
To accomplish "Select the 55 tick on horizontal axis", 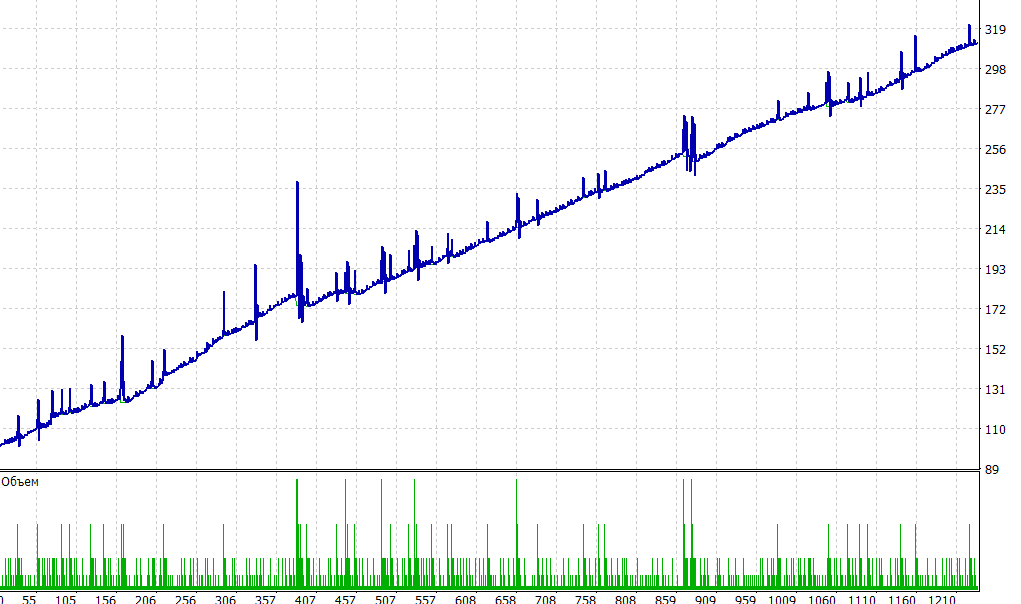I will point(29,600).
